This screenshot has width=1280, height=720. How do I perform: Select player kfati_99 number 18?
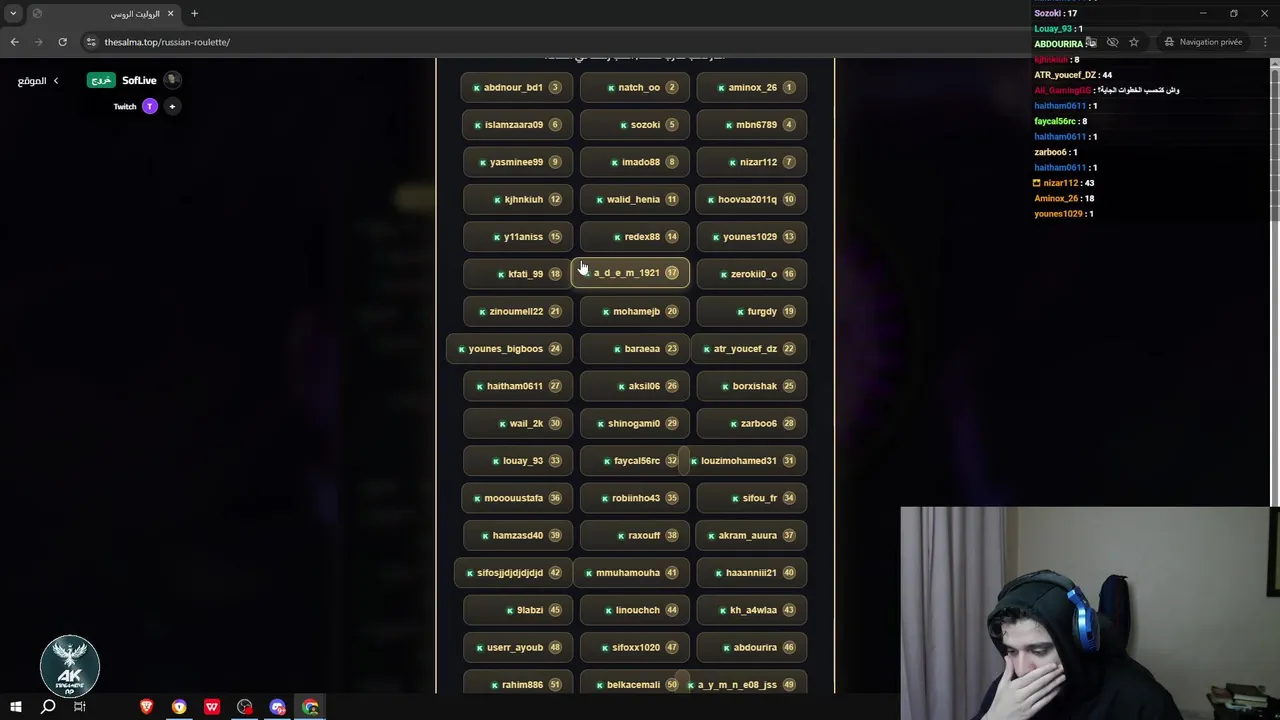[x=517, y=274]
